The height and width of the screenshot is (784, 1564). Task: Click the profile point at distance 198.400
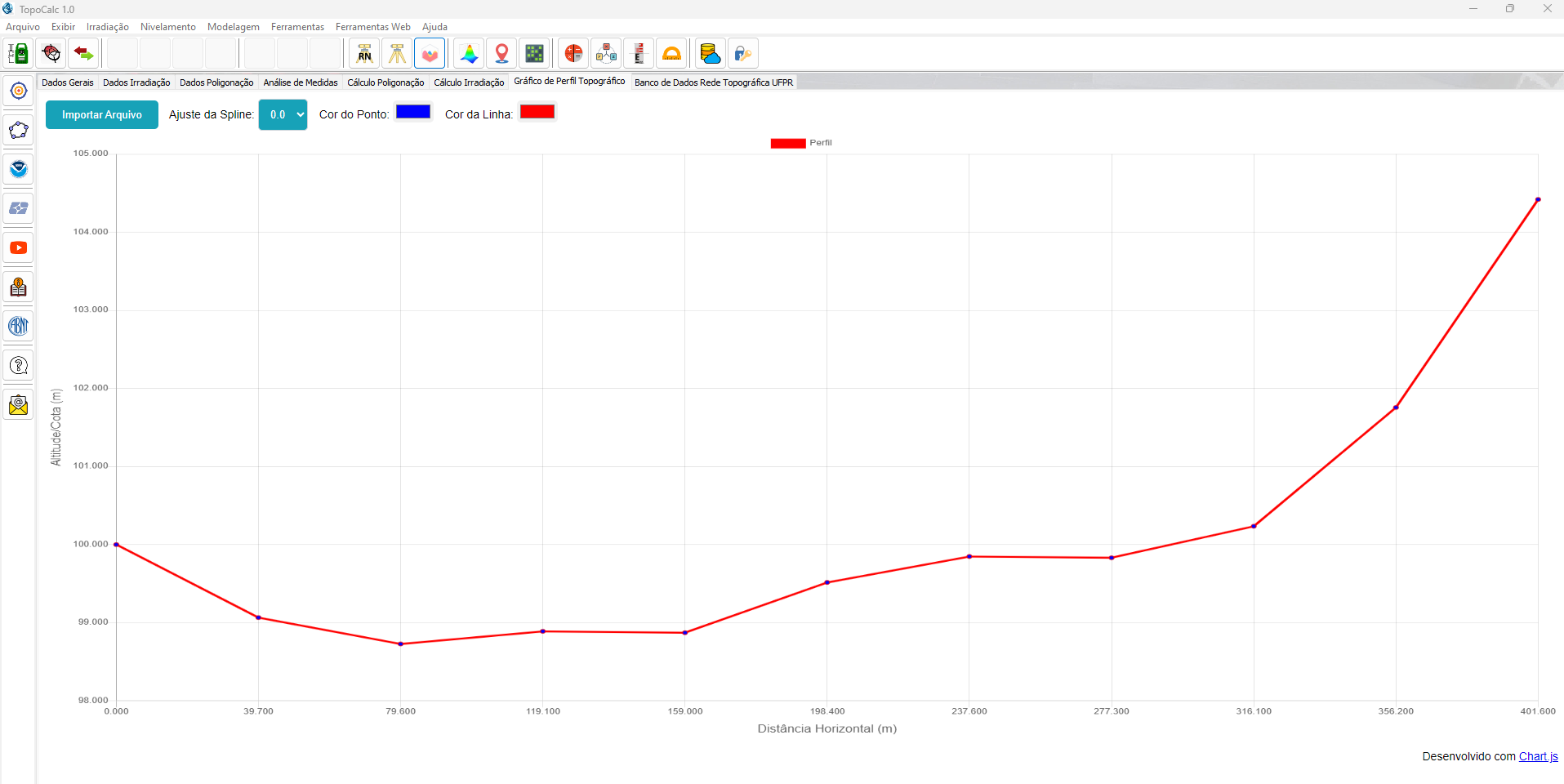click(x=827, y=582)
